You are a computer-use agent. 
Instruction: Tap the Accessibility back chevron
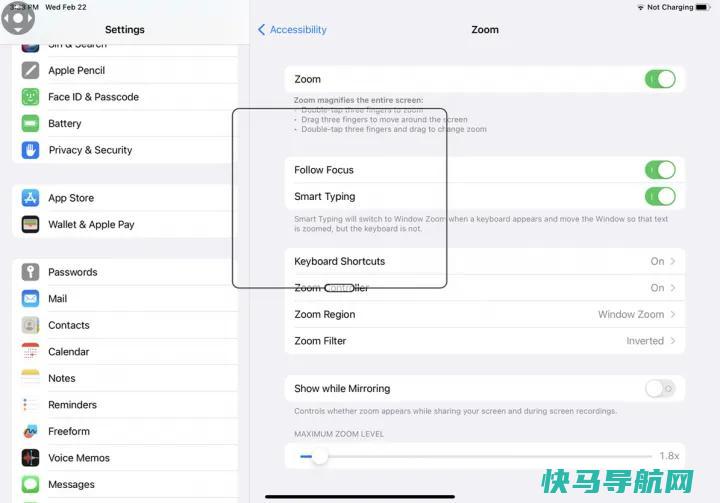point(261,29)
